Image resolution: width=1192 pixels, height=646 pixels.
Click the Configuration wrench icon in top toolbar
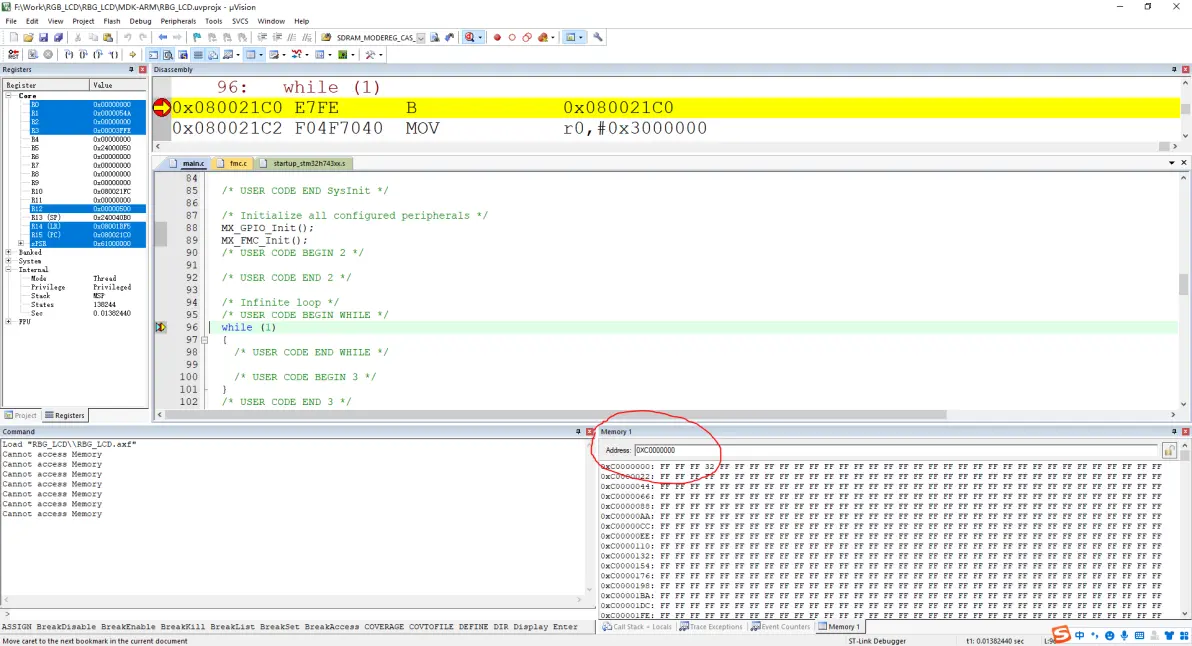click(598, 37)
